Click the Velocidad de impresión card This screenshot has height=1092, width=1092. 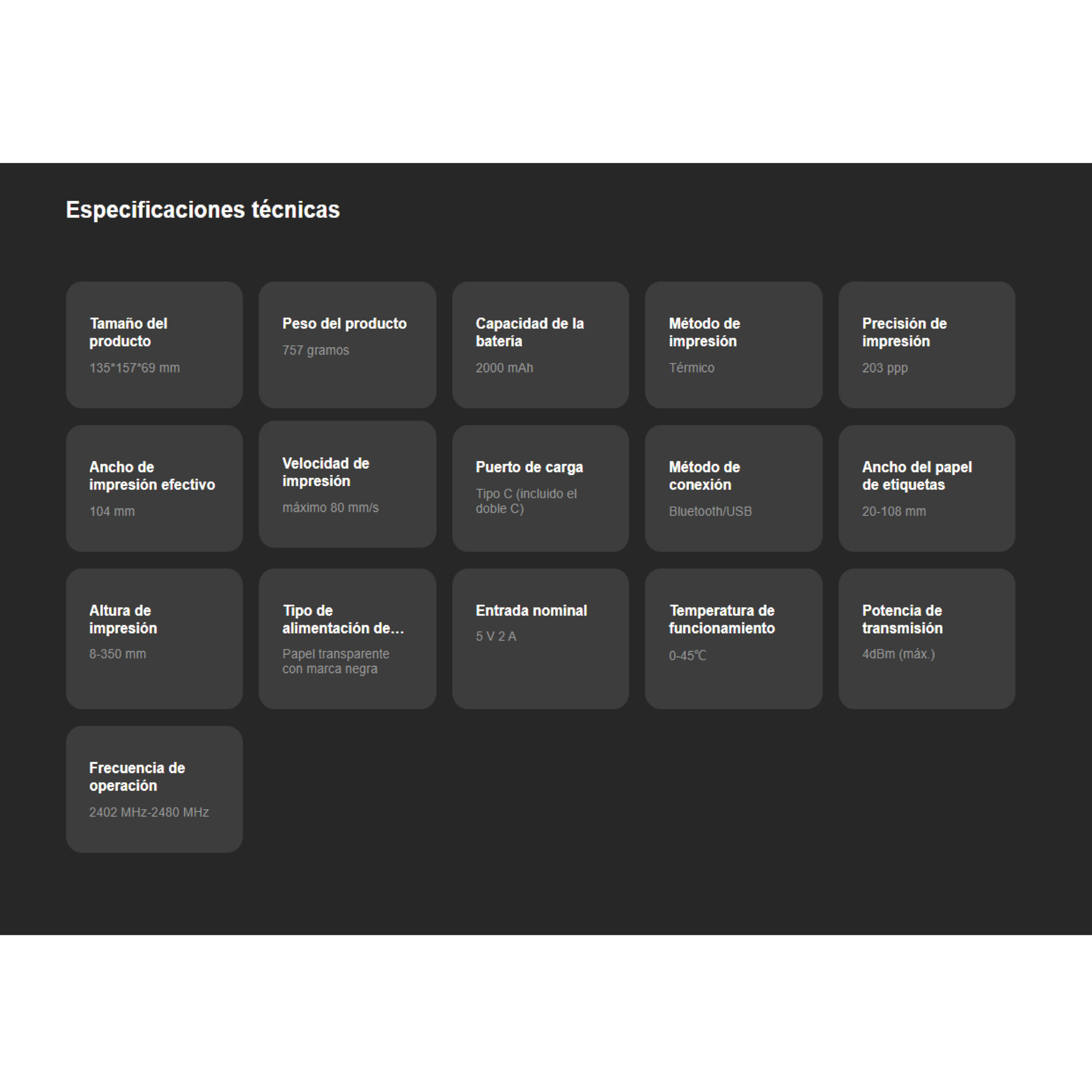(x=347, y=485)
